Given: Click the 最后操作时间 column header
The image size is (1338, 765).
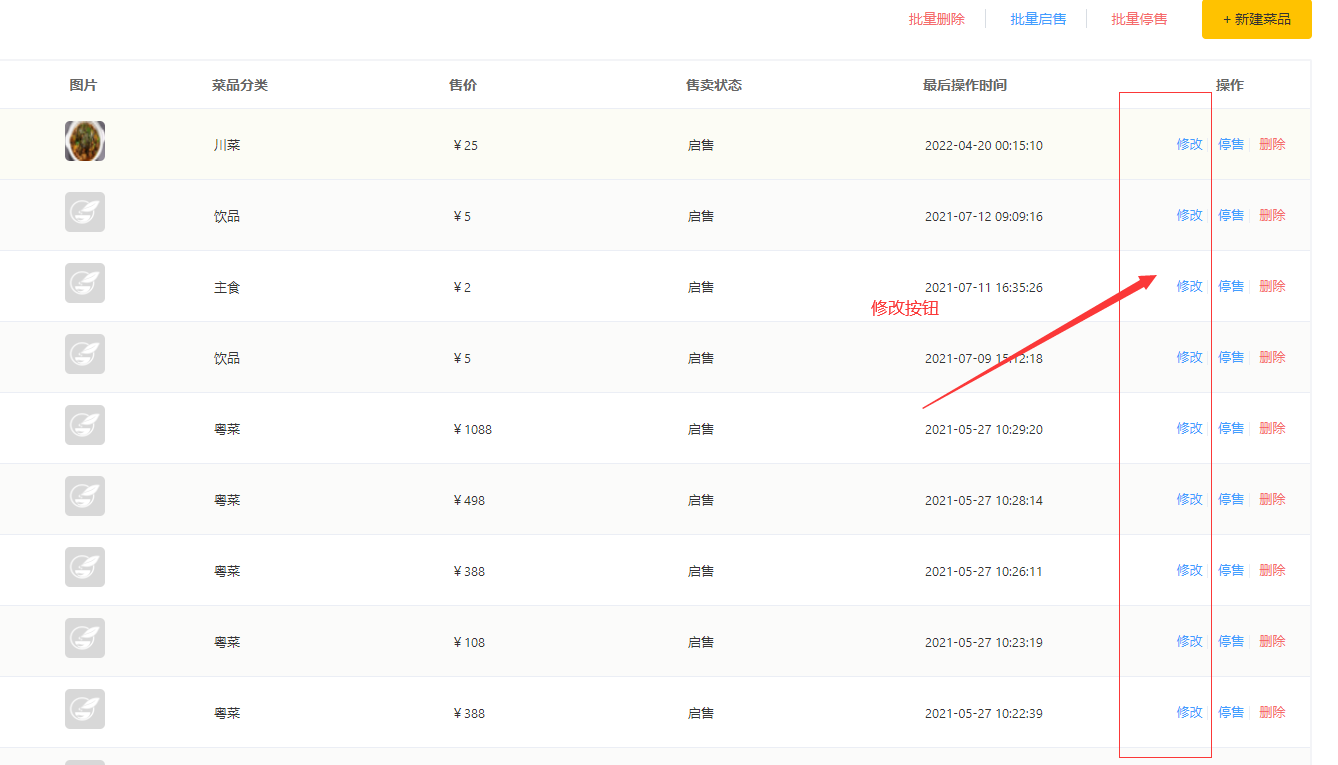Looking at the screenshot, I should click(x=963, y=85).
